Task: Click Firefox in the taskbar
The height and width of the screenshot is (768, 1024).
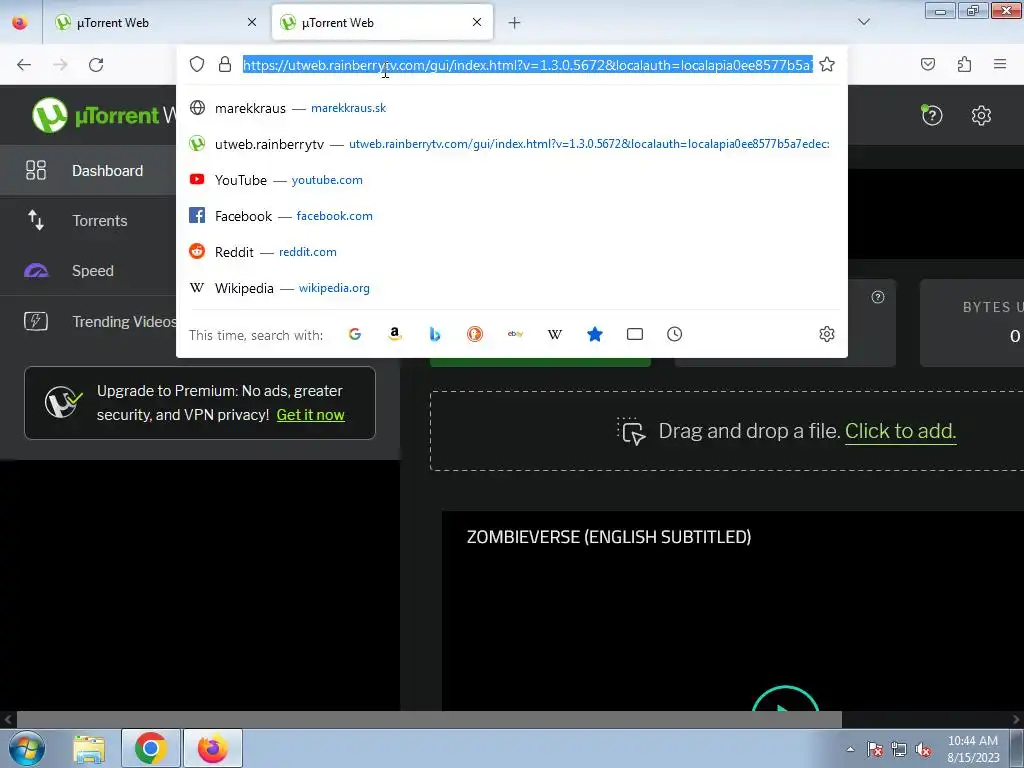Action: pyautogui.click(x=212, y=748)
